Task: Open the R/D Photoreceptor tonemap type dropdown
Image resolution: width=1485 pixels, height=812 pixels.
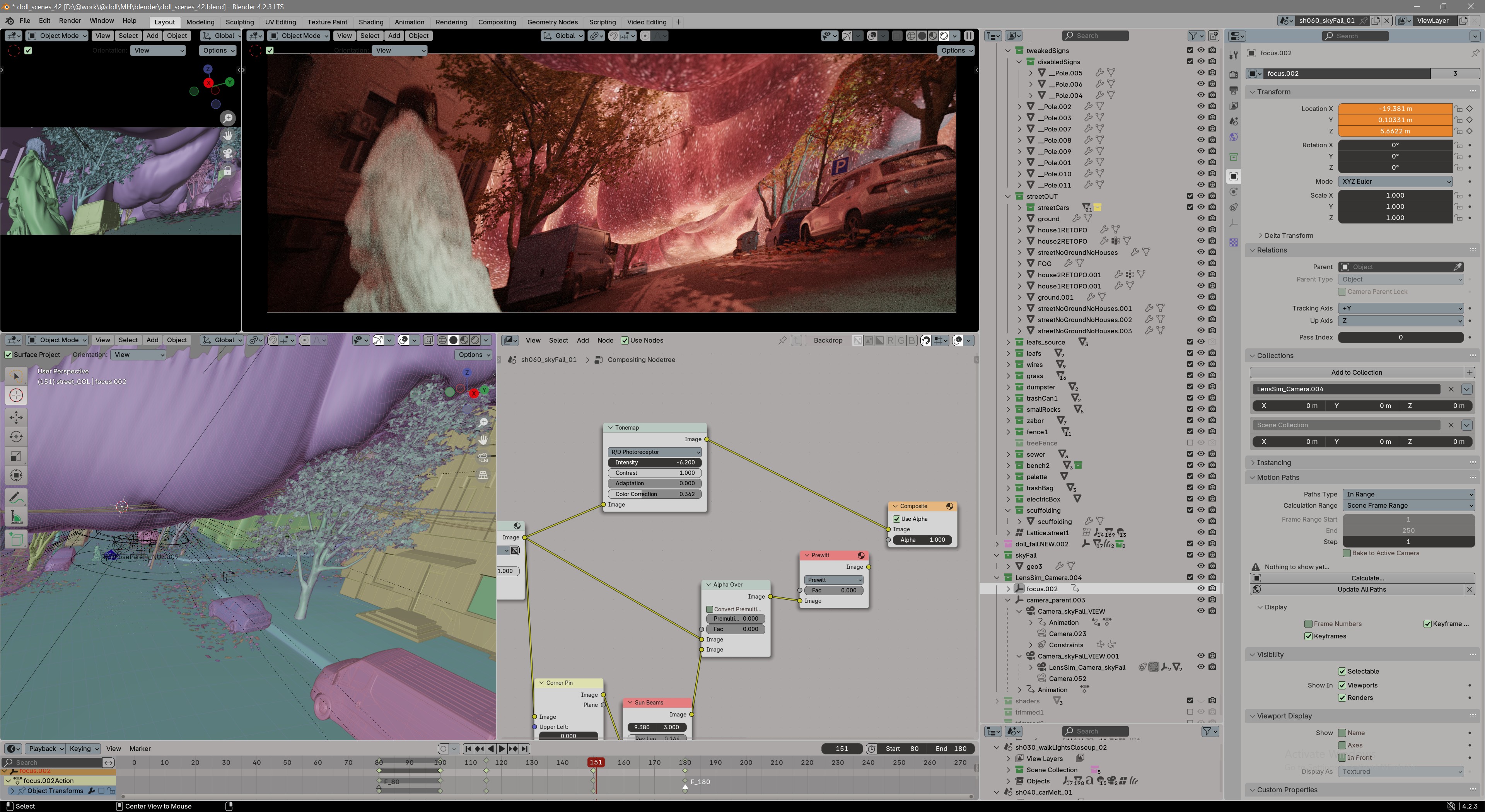Action: coord(655,452)
